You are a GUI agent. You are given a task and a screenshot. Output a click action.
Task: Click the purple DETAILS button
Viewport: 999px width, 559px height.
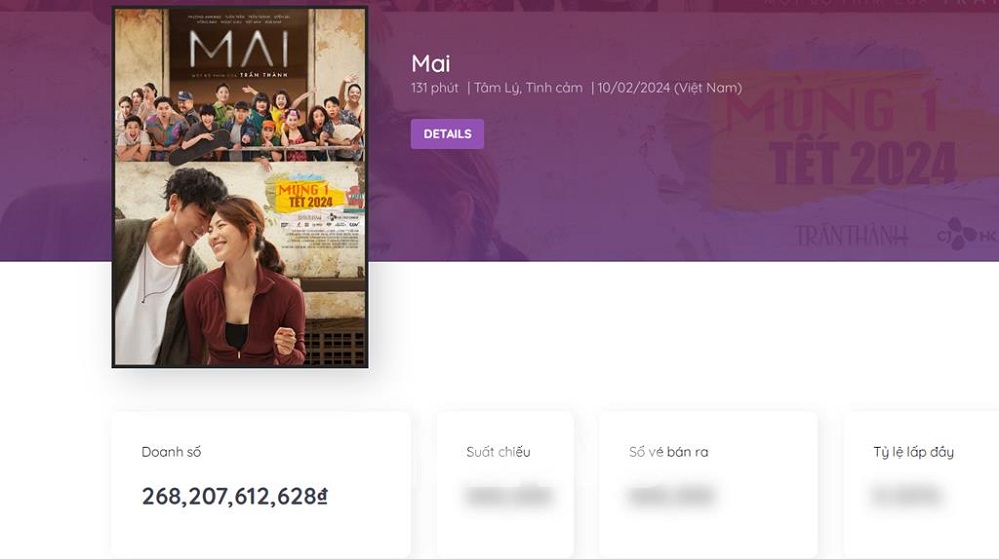tap(447, 134)
